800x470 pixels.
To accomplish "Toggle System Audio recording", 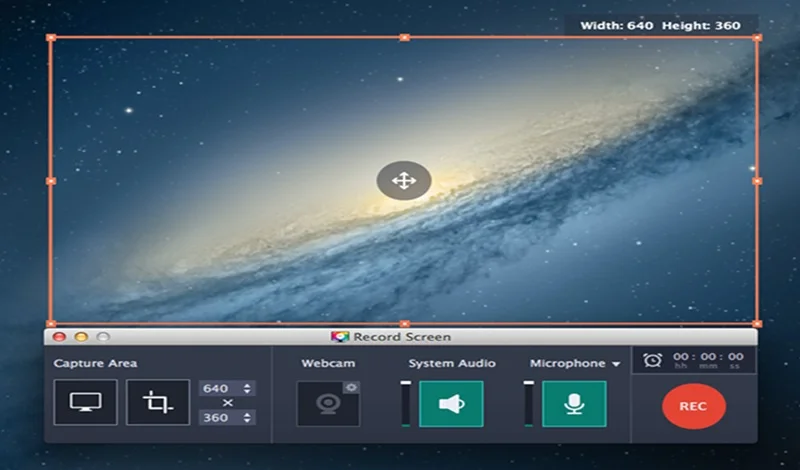I will (451, 404).
